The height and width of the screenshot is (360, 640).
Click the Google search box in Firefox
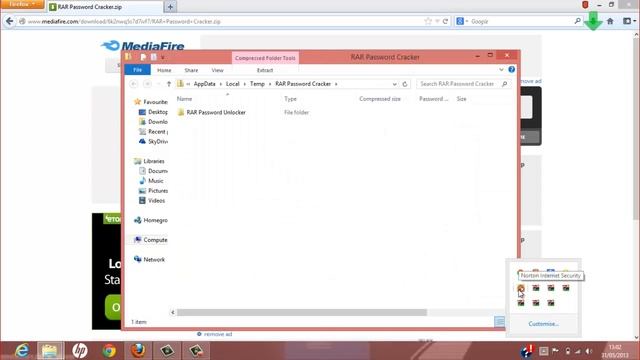click(x=518, y=21)
